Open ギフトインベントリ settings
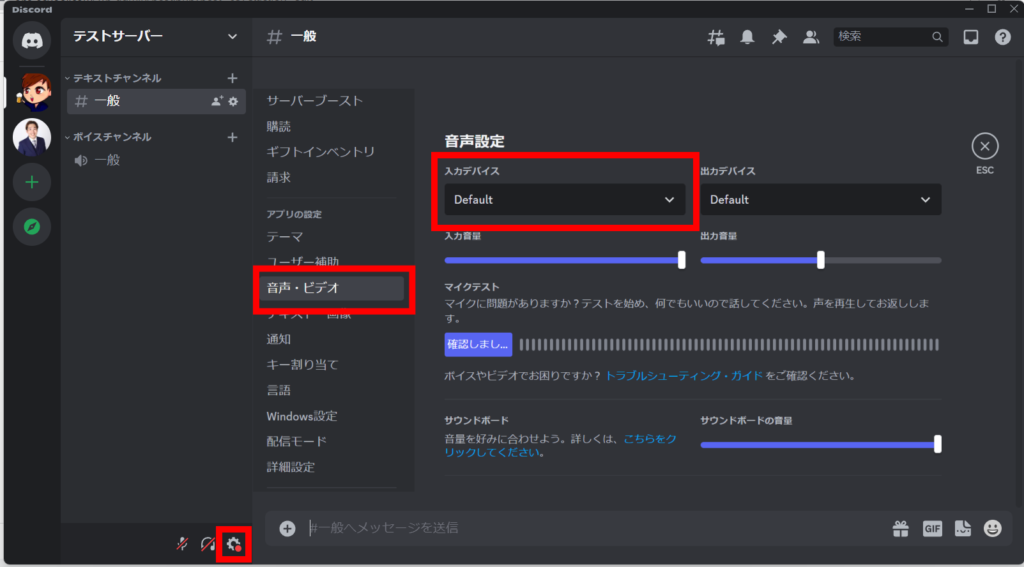1024x567 pixels. tap(321, 152)
